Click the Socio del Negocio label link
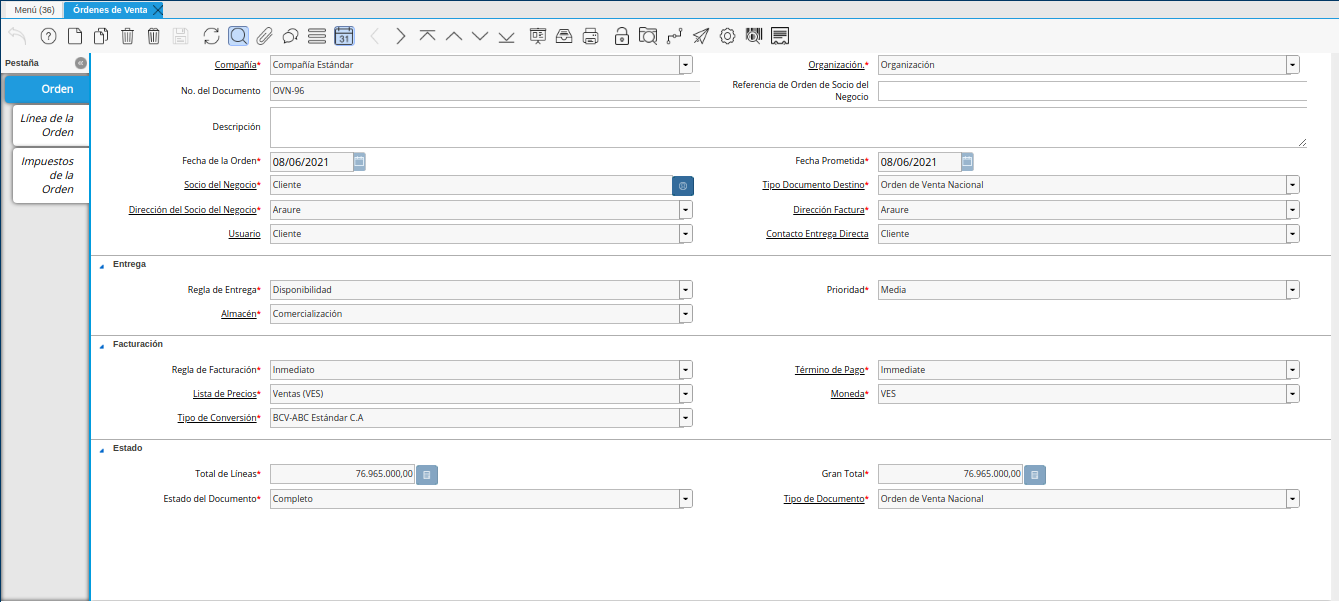This screenshot has width=1339, height=602. click(219, 185)
